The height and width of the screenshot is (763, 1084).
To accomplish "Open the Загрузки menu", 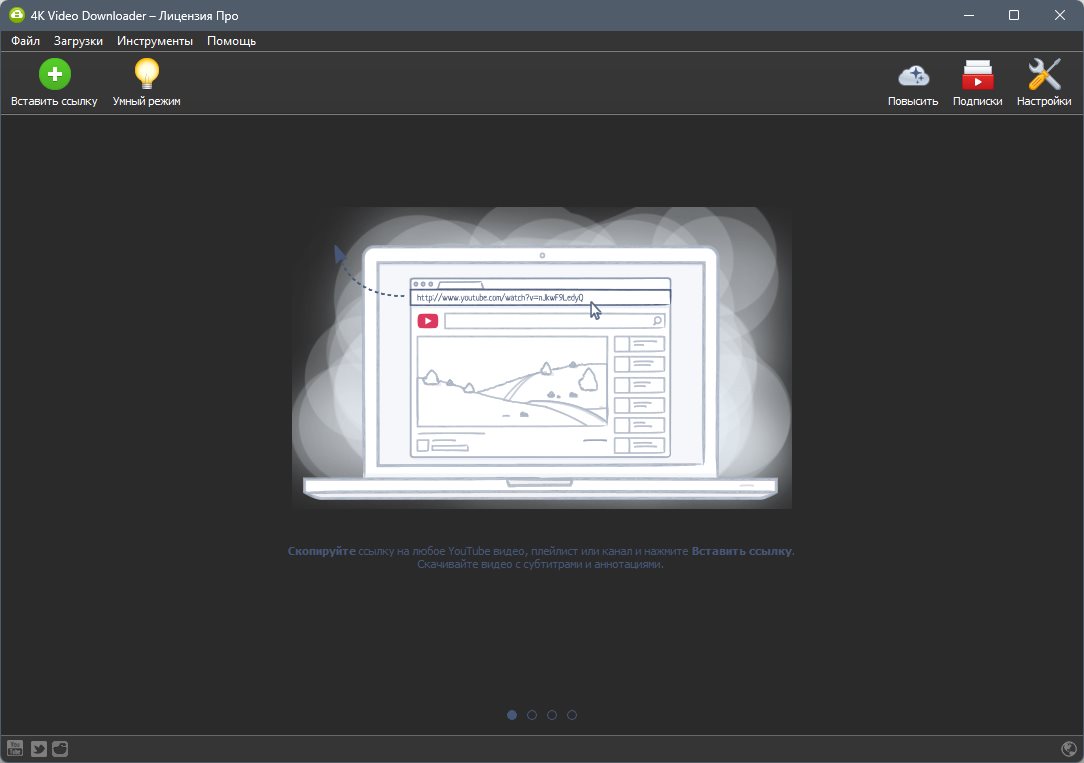I will 78,41.
